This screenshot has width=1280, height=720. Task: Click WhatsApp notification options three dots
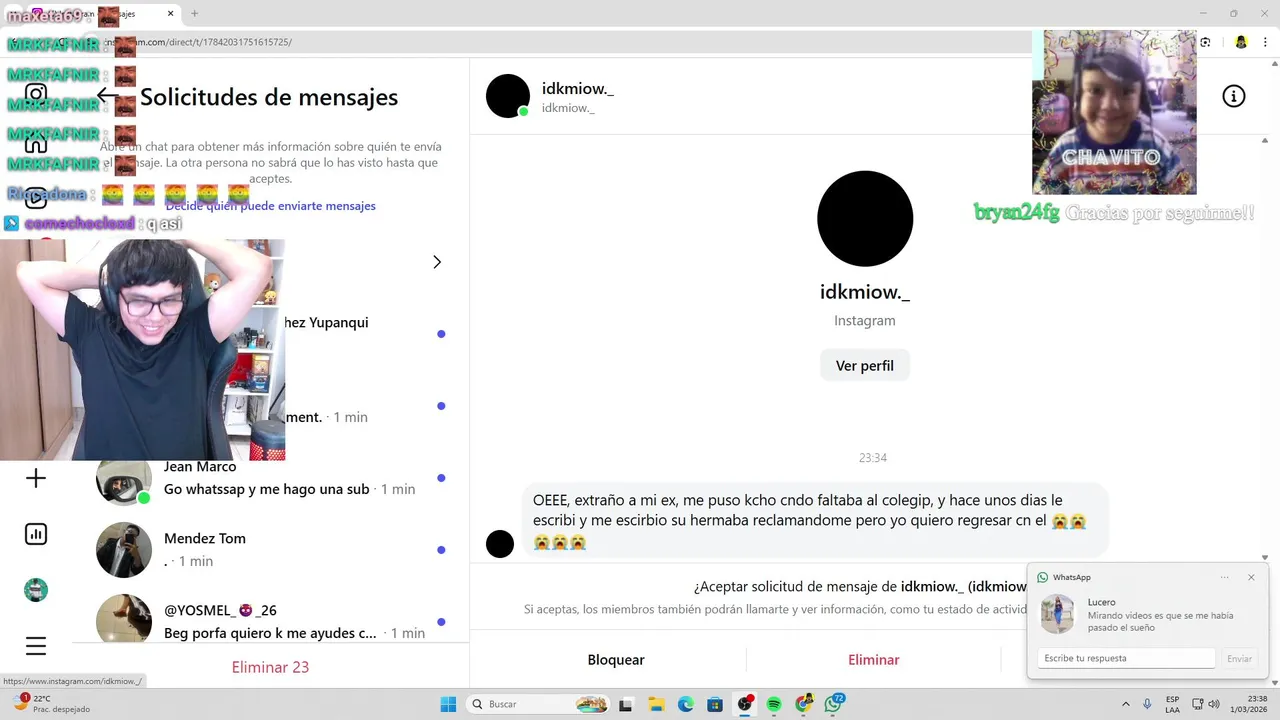point(1225,577)
